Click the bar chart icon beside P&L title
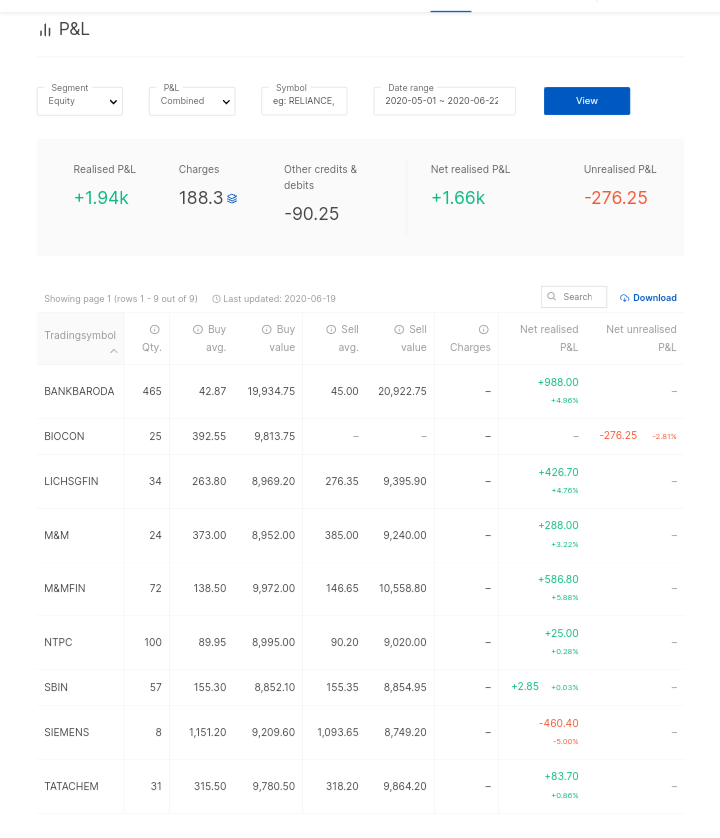The image size is (720, 838). point(45,30)
